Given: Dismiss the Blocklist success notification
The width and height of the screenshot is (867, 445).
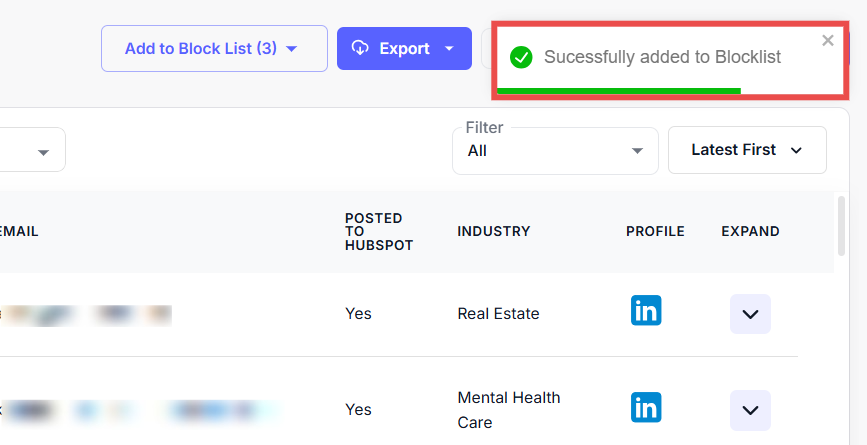Looking at the screenshot, I should (x=827, y=41).
